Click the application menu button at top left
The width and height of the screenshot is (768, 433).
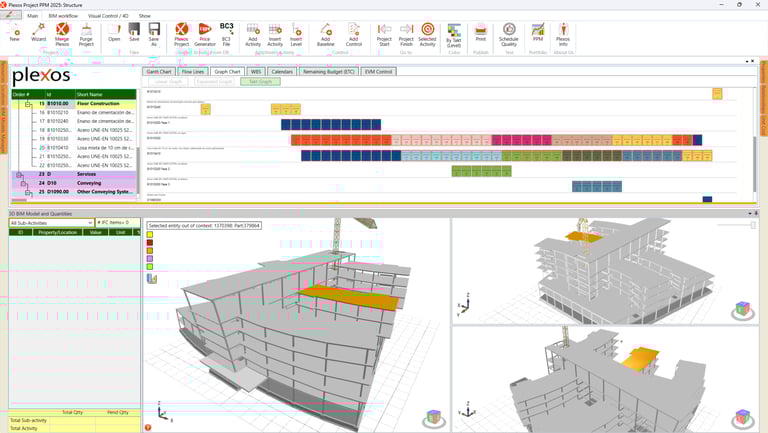pyautogui.click(x=10, y=15)
